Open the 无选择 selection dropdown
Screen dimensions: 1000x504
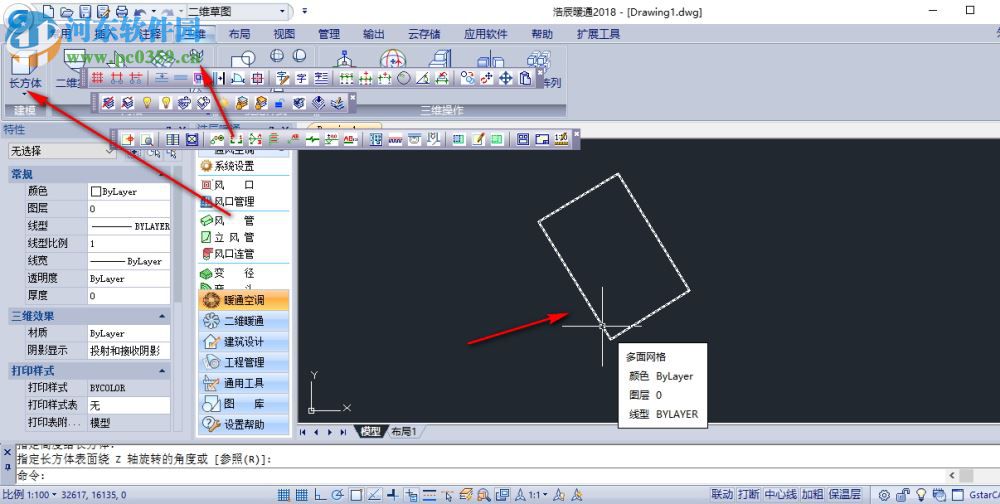coord(62,151)
